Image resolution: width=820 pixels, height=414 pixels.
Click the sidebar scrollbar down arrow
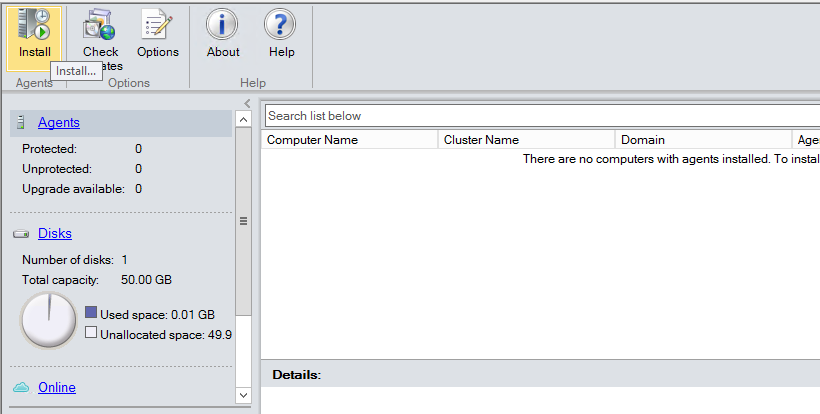click(243, 396)
